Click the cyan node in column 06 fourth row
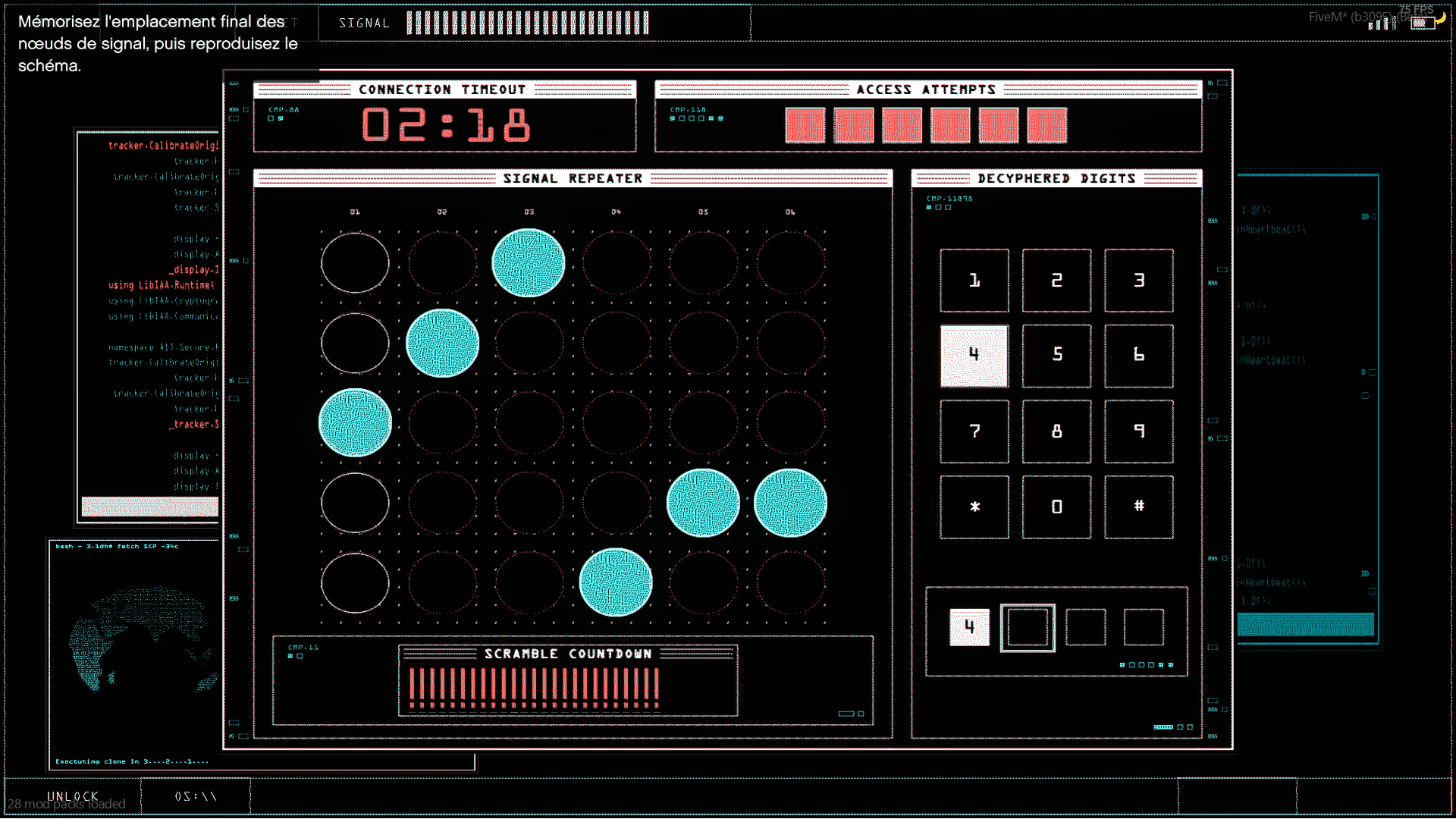This screenshot has width=1456, height=819. pos(790,503)
